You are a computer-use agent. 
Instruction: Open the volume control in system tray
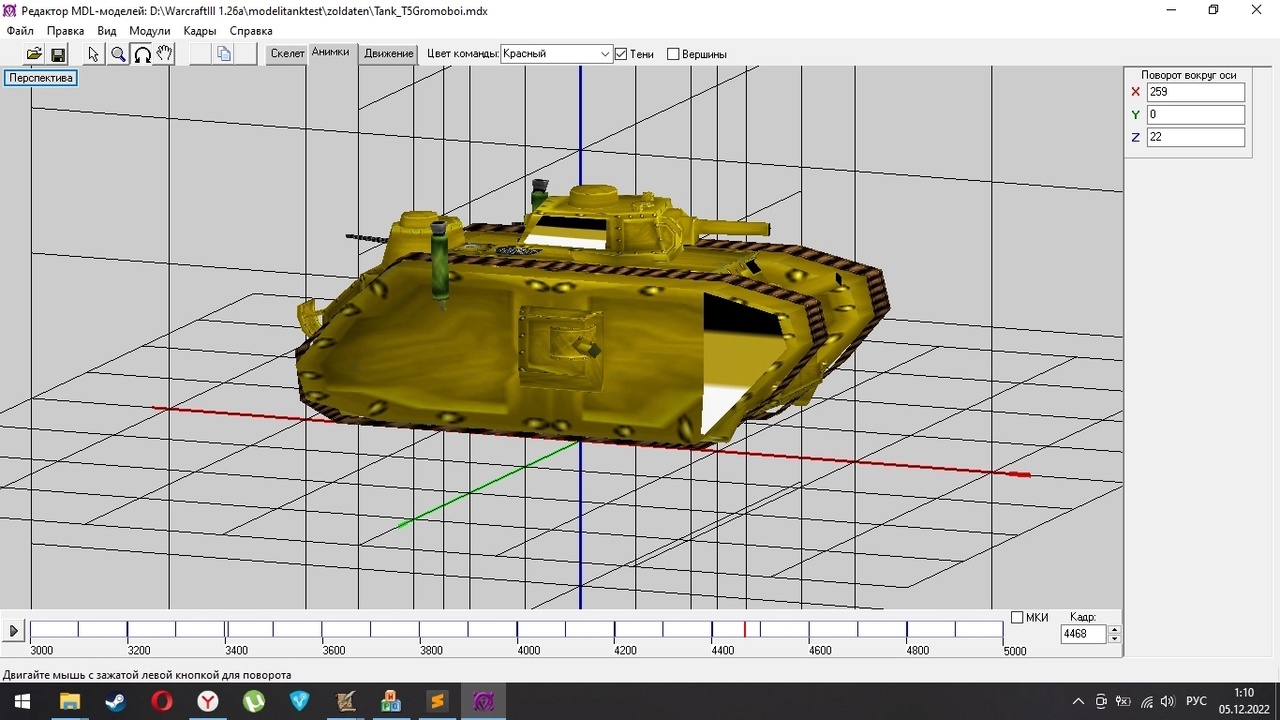click(x=1167, y=702)
